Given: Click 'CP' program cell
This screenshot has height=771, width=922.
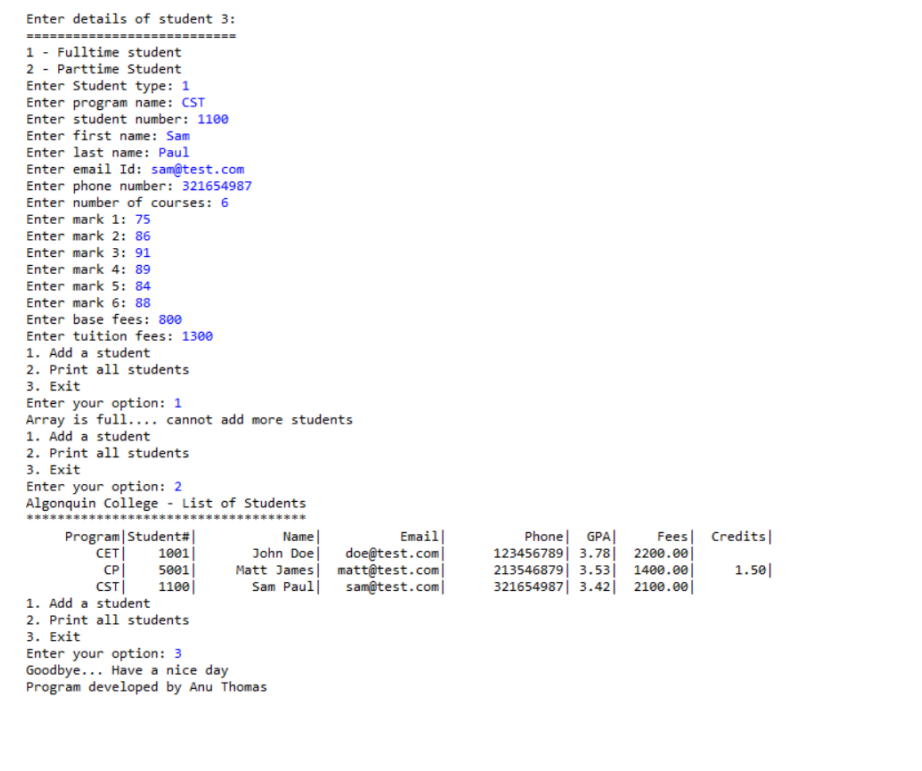Looking at the screenshot, I should pos(112,570).
